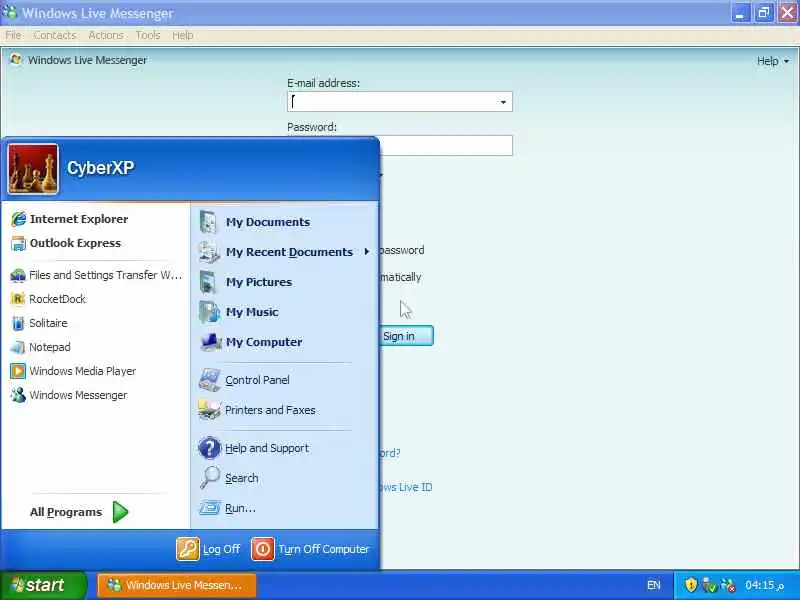Click the CyberXP chess user picture
The height and width of the screenshot is (600, 800).
coord(33,169)
